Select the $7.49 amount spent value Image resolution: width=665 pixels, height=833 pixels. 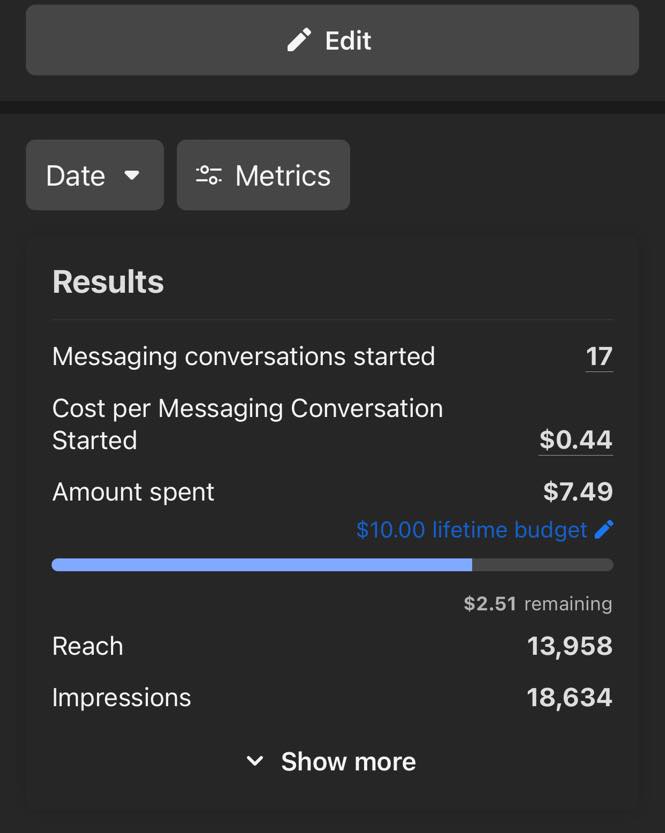577,492
